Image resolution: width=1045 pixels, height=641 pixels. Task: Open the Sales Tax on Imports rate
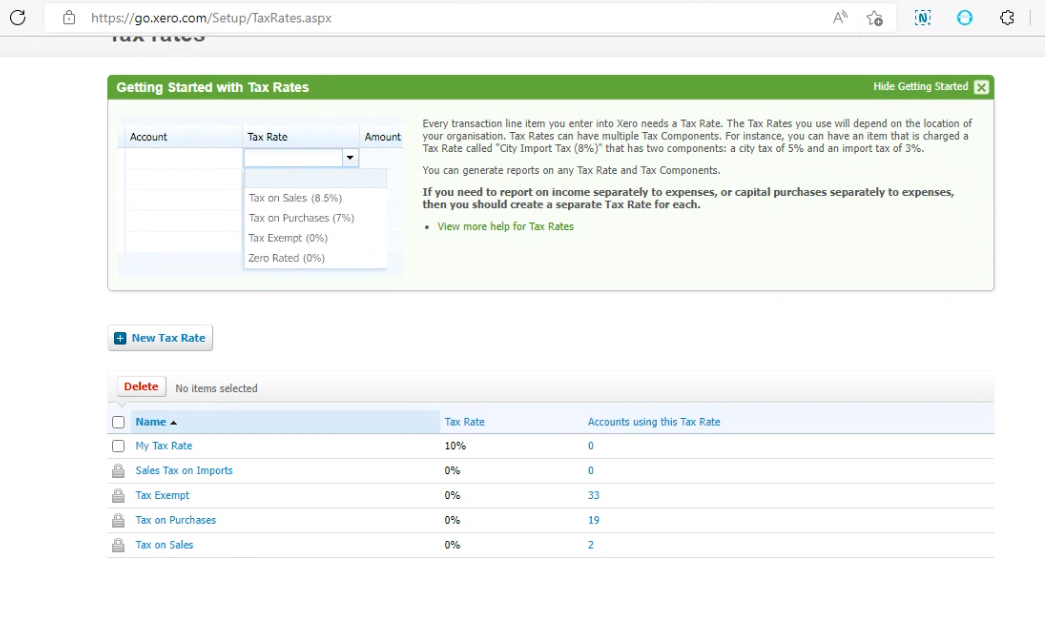point(184,470)
